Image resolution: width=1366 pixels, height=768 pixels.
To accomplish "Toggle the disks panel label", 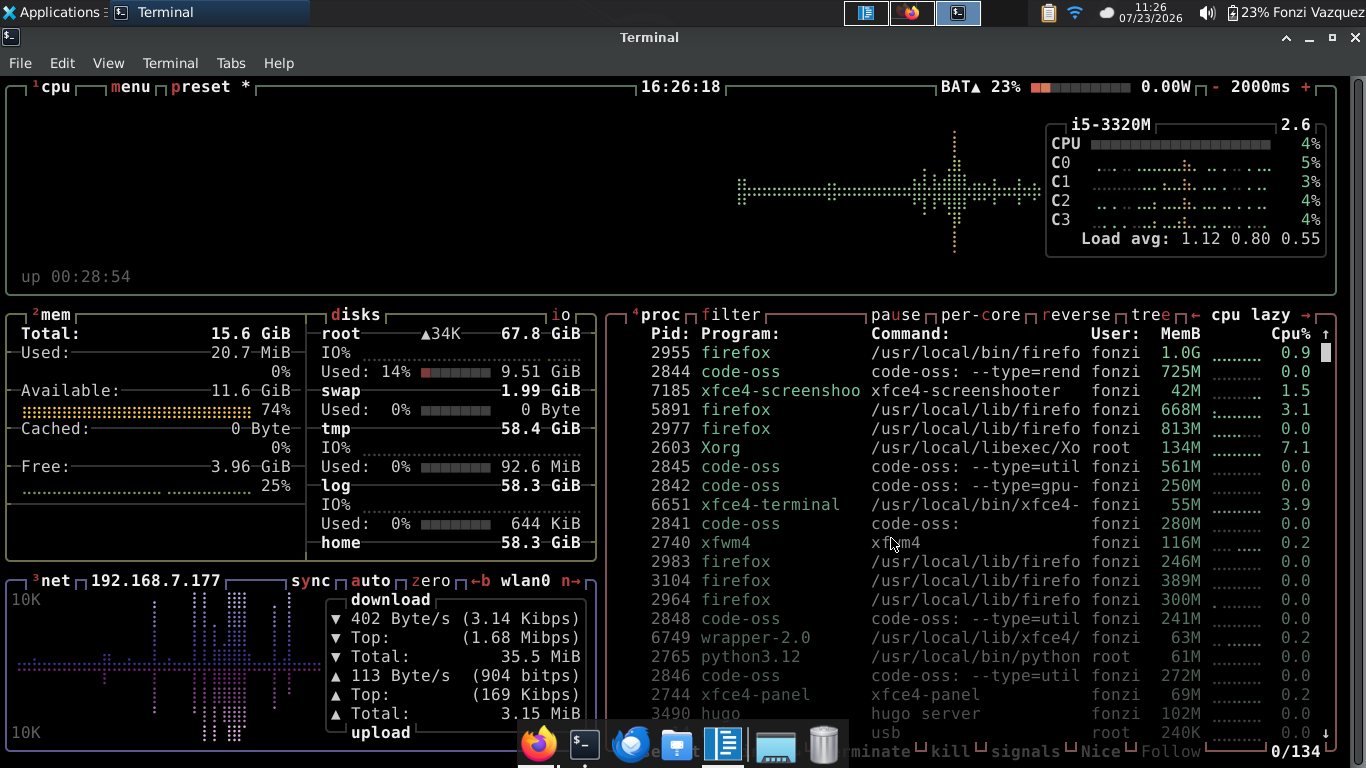I will click(356, 315).
